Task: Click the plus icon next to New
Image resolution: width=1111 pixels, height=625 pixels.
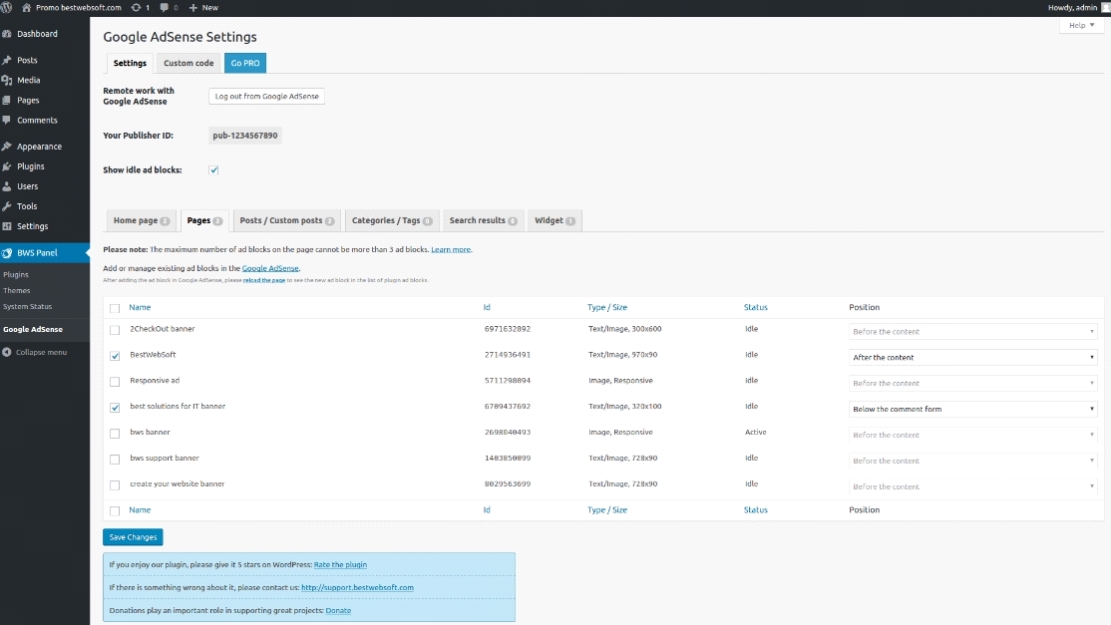Action: pyautogui.click(x=193, y=8)
